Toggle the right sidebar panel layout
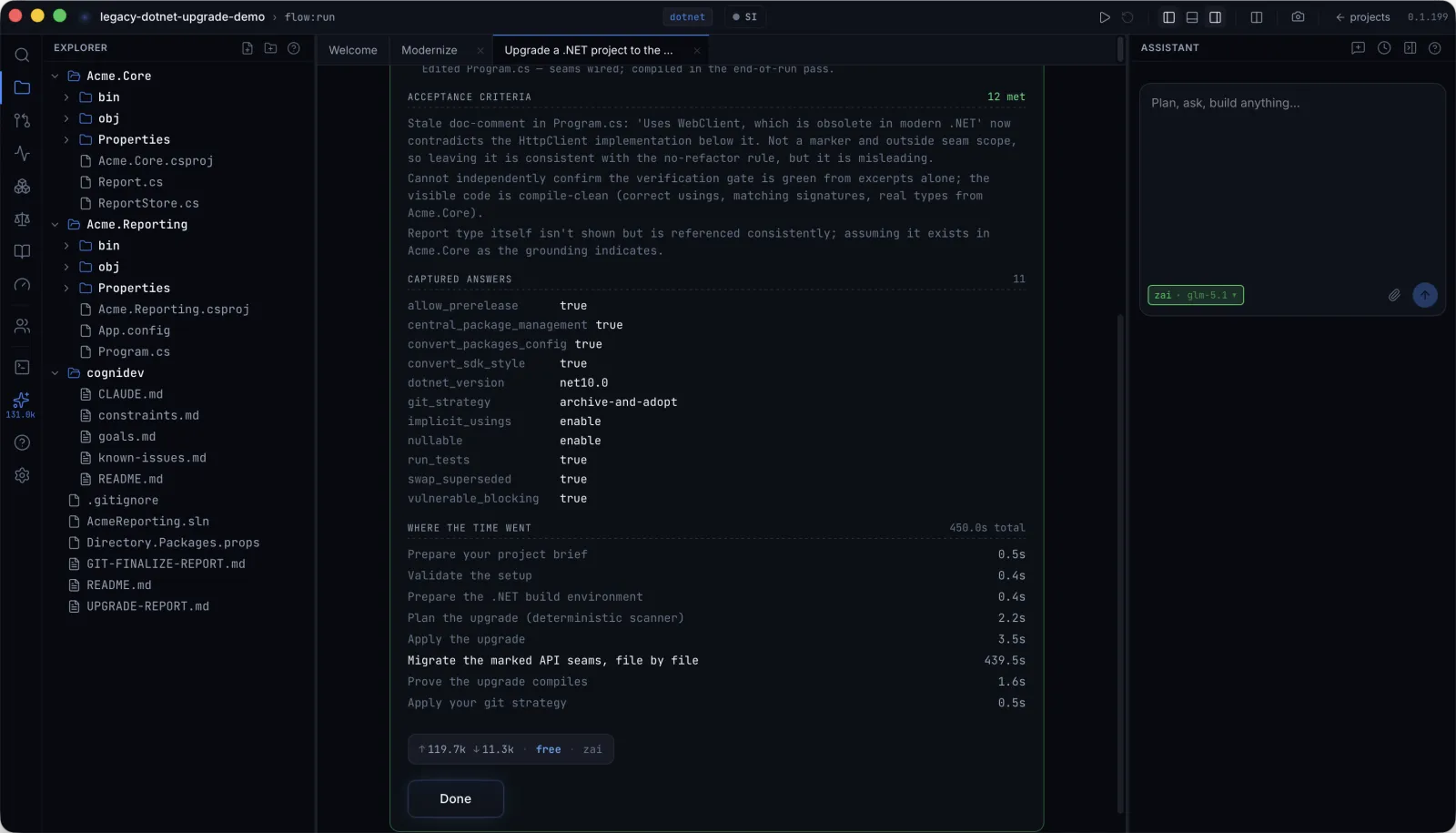The image size is (1456, 833). [1215, 17]
